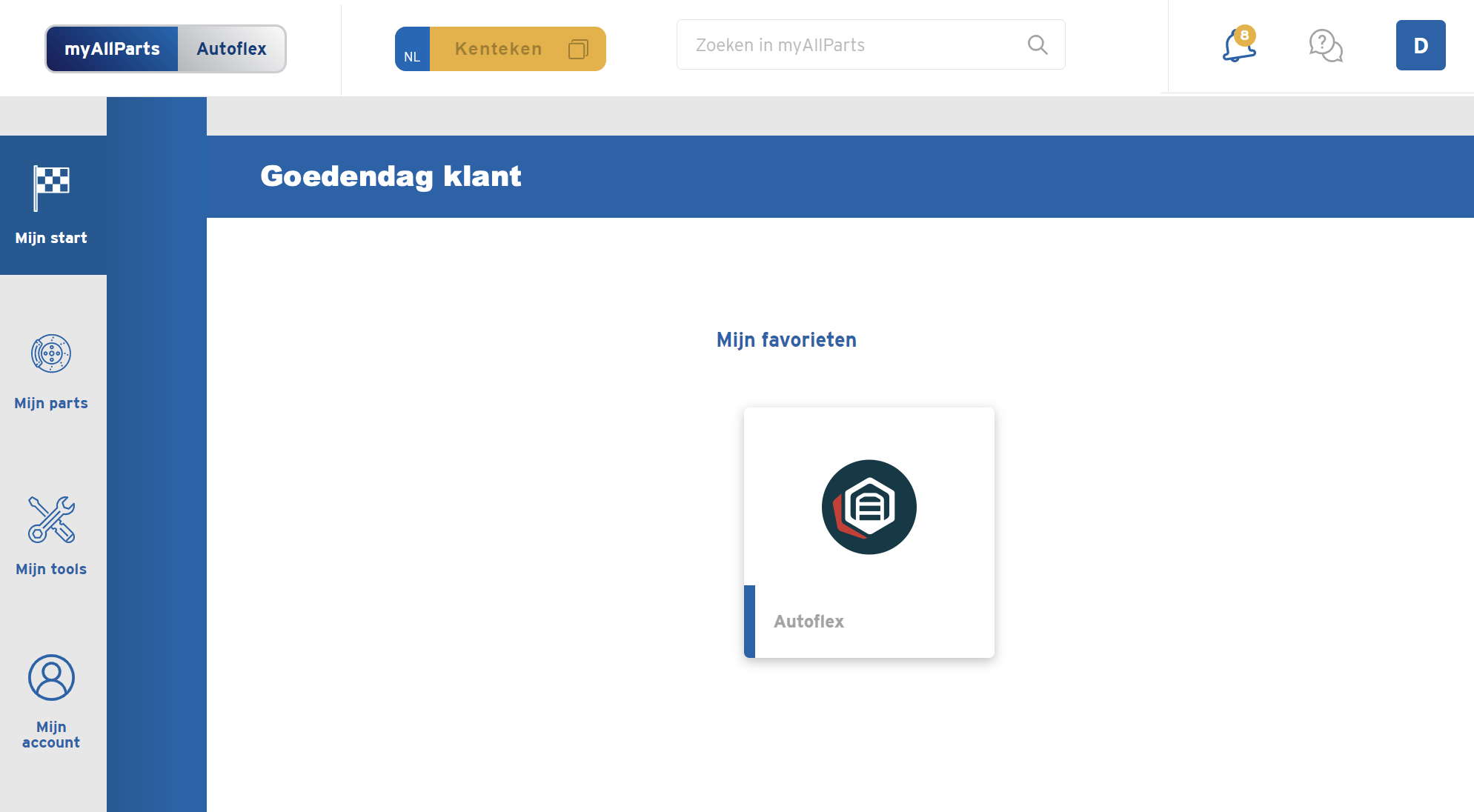This screenshot has width=1474, height=812.
Task: Open the user avatar D menu
Action: [1420, 45]
